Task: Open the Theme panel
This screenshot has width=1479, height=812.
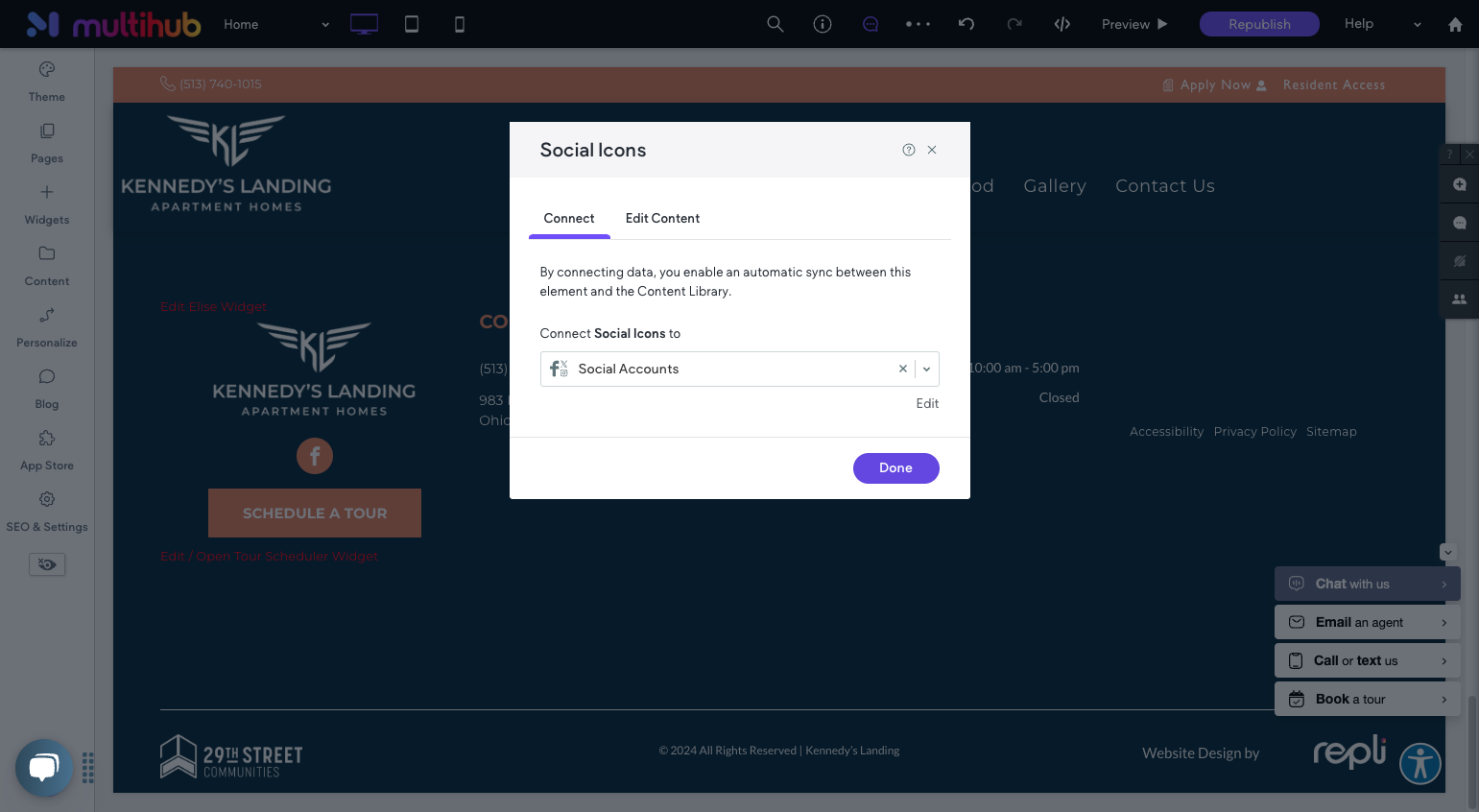Action: (x=46, y=82)
